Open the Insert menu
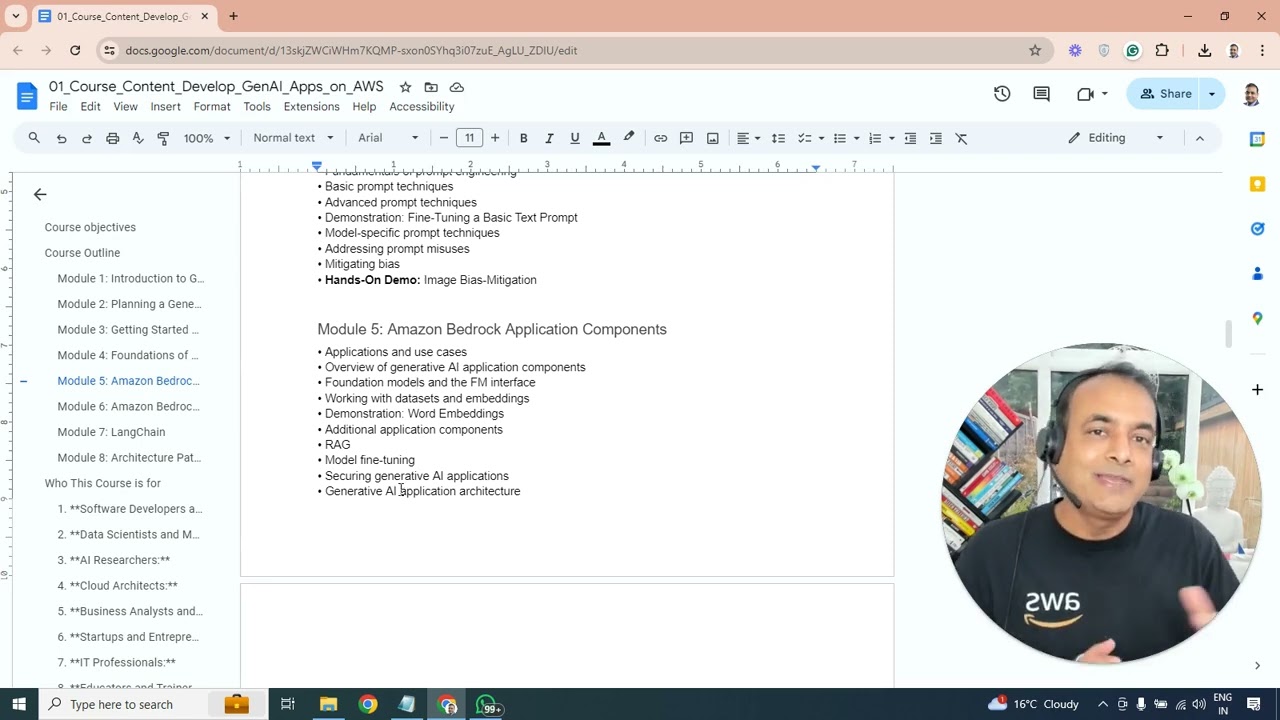Screen dimensions: 1280x720 (x=166, y=107)
